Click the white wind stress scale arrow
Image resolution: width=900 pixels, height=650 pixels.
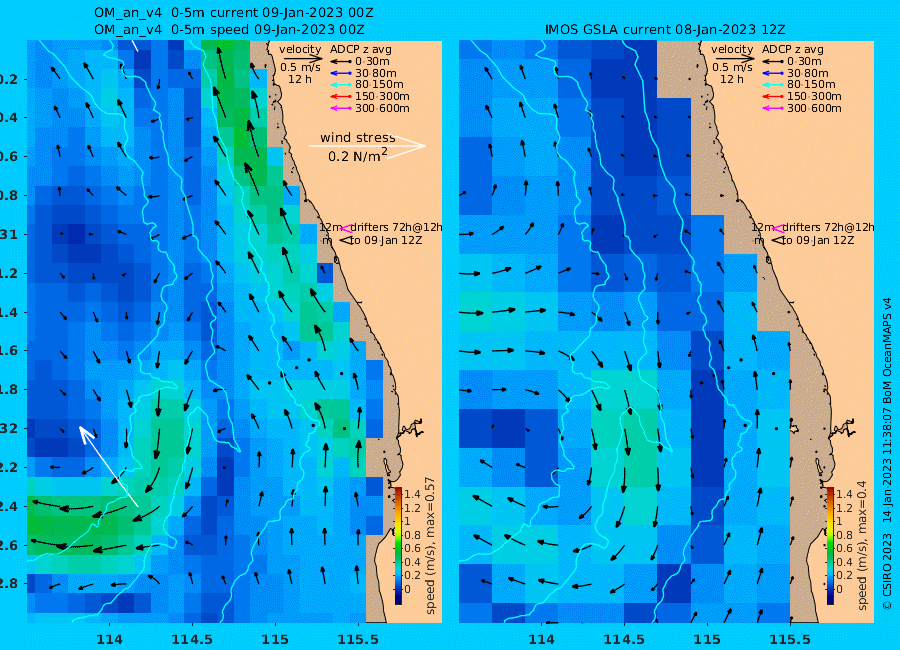[367, 146]
